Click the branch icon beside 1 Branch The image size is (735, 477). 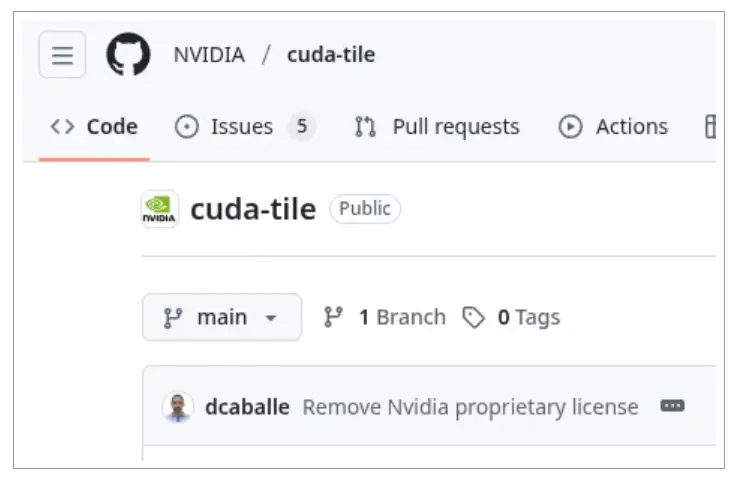click(334, 317)
